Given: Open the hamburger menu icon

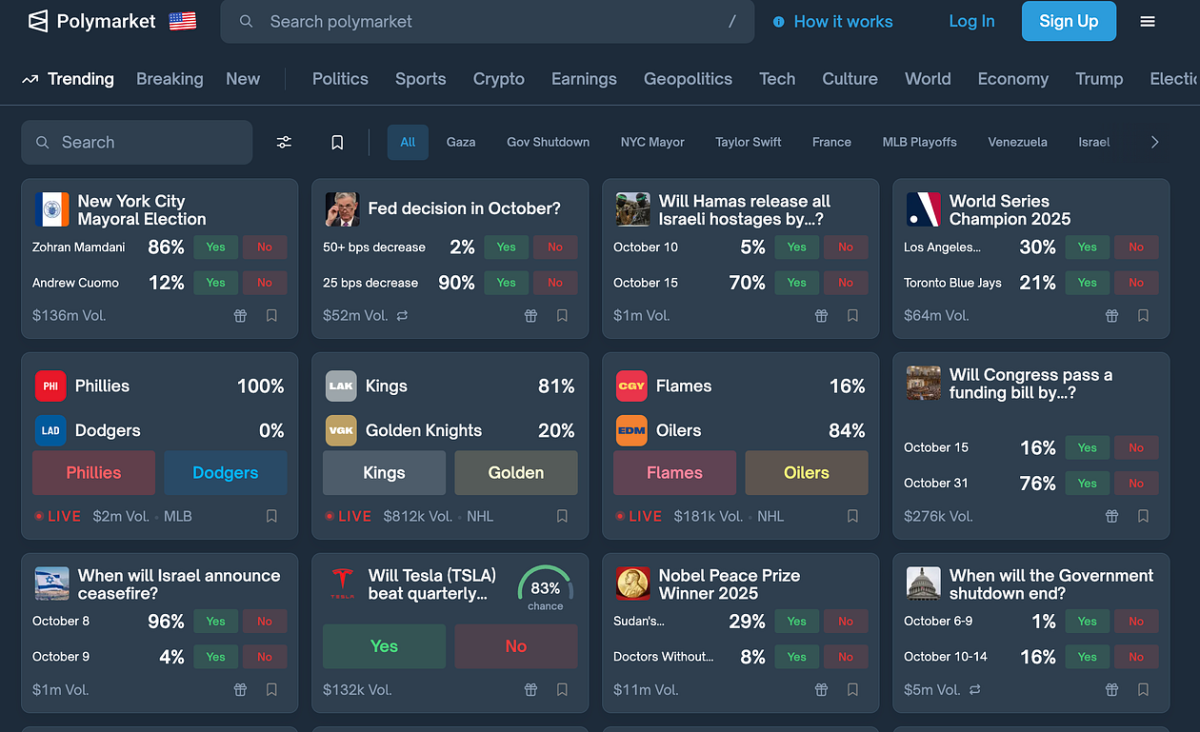Looking at the screenshot, I should 1147,21.
